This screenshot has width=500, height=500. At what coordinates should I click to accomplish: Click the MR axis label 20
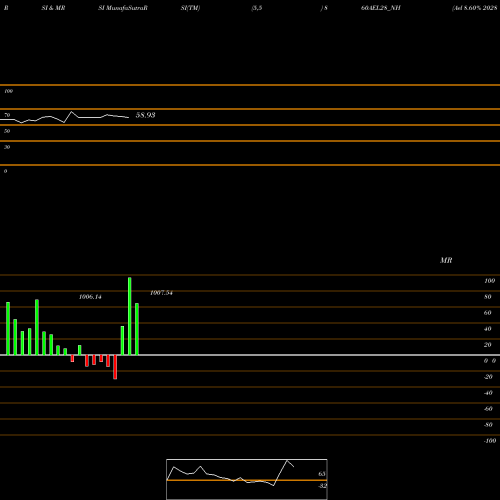(x=488, y=345)
